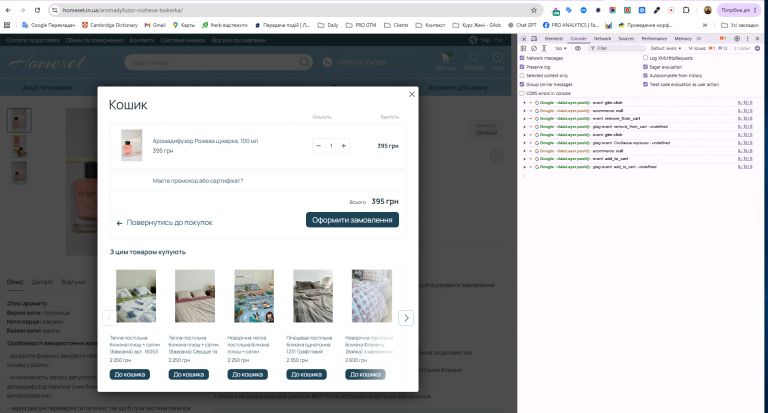768x413 pixels.
Task: Open browser extensions puzzle icon
Action: coord(686,10)
